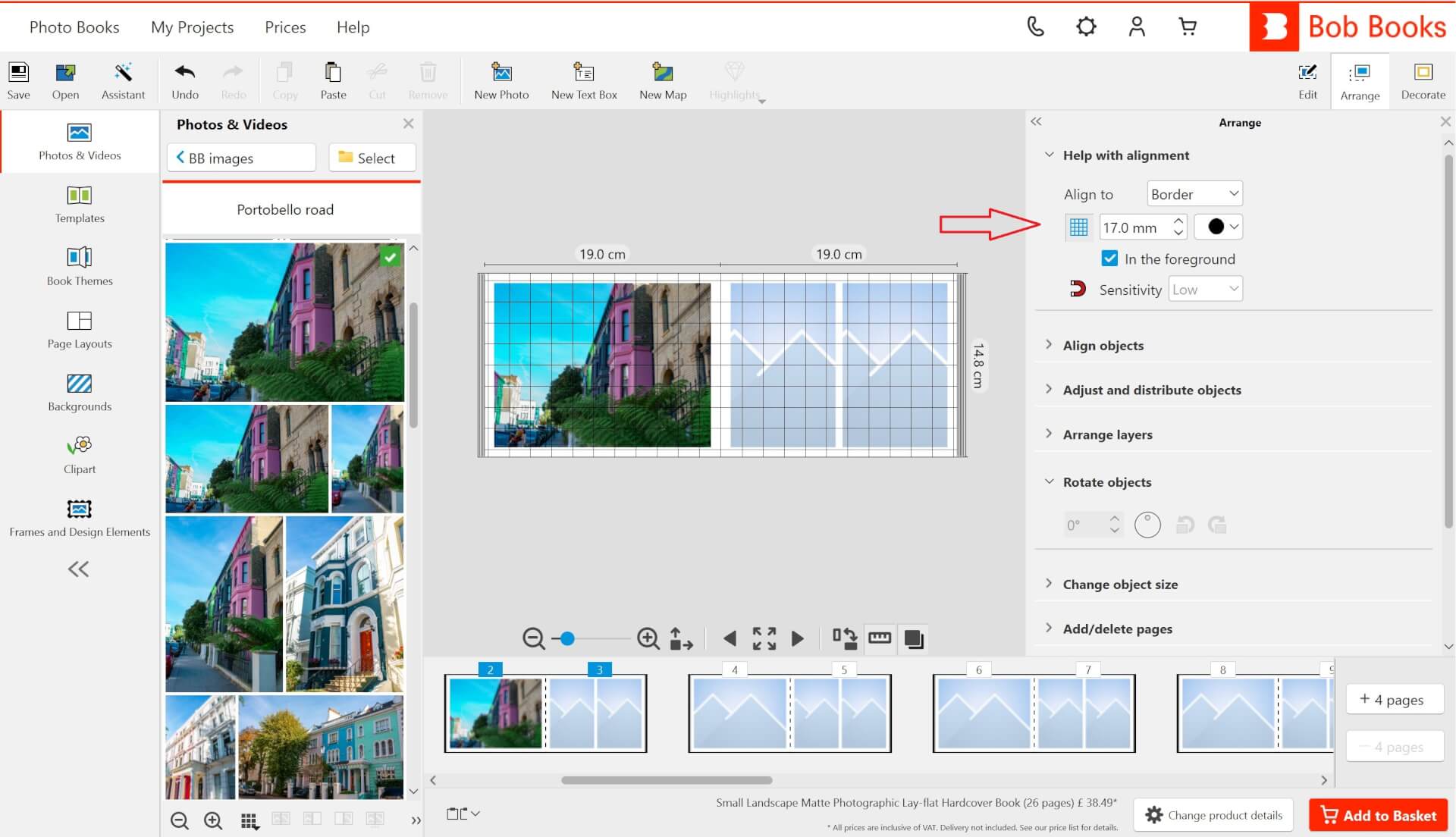Uncheck In the foreground checkbox

[x=1109, y=259]
